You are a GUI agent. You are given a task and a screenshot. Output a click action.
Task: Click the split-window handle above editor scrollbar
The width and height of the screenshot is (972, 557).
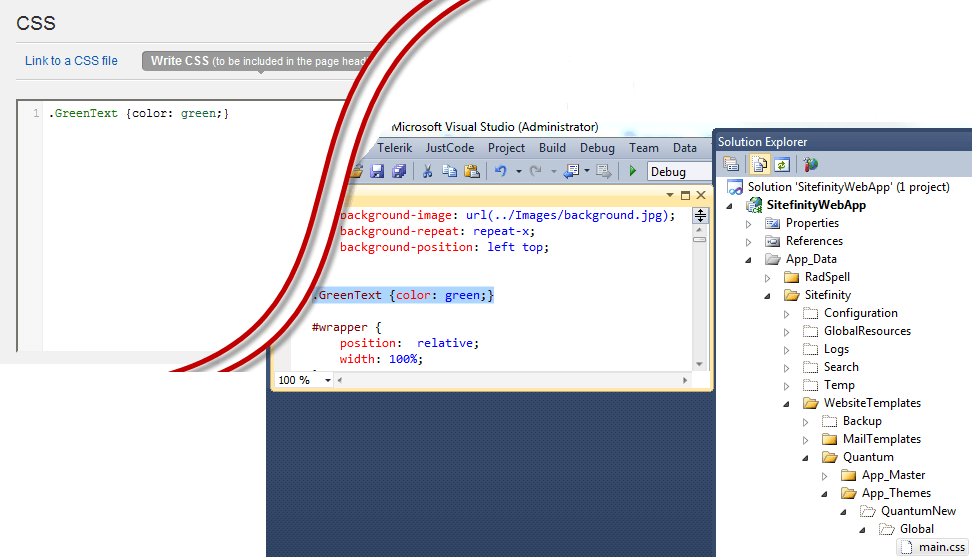700,216
